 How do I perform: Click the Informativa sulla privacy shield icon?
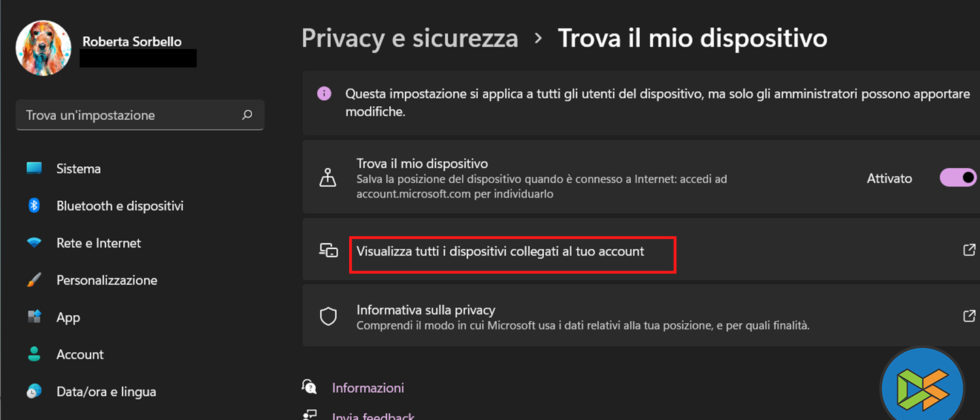[327, 317]
